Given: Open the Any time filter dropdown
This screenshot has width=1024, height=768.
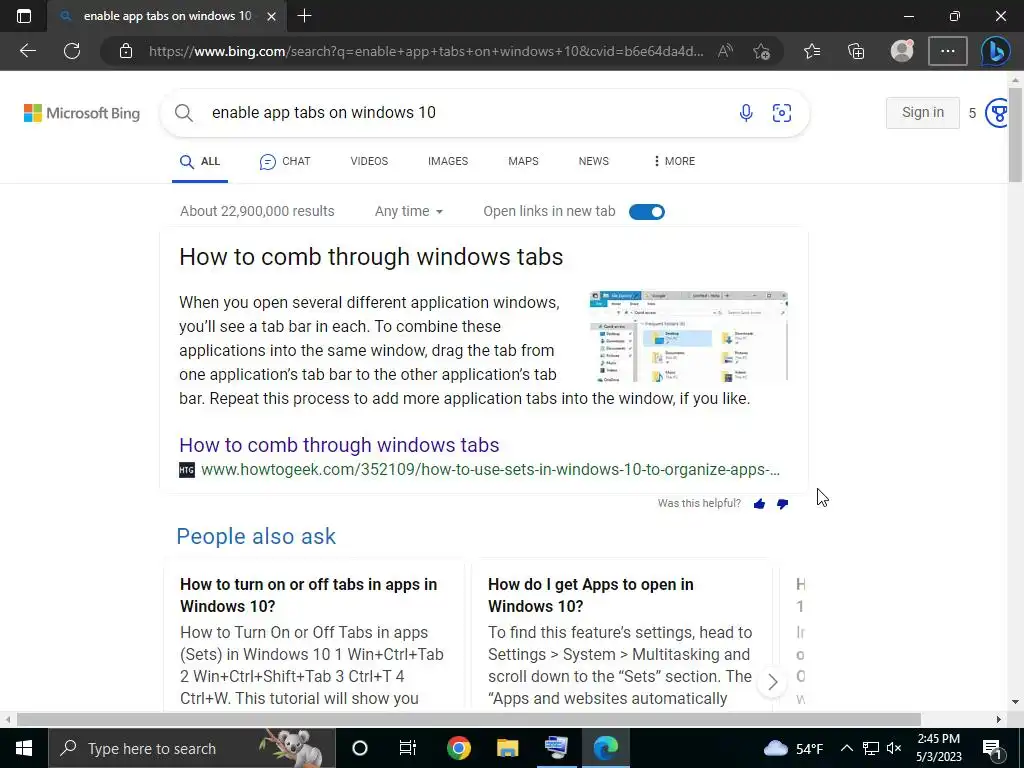Looking at the screenshot, I should [x=409, y=212].
